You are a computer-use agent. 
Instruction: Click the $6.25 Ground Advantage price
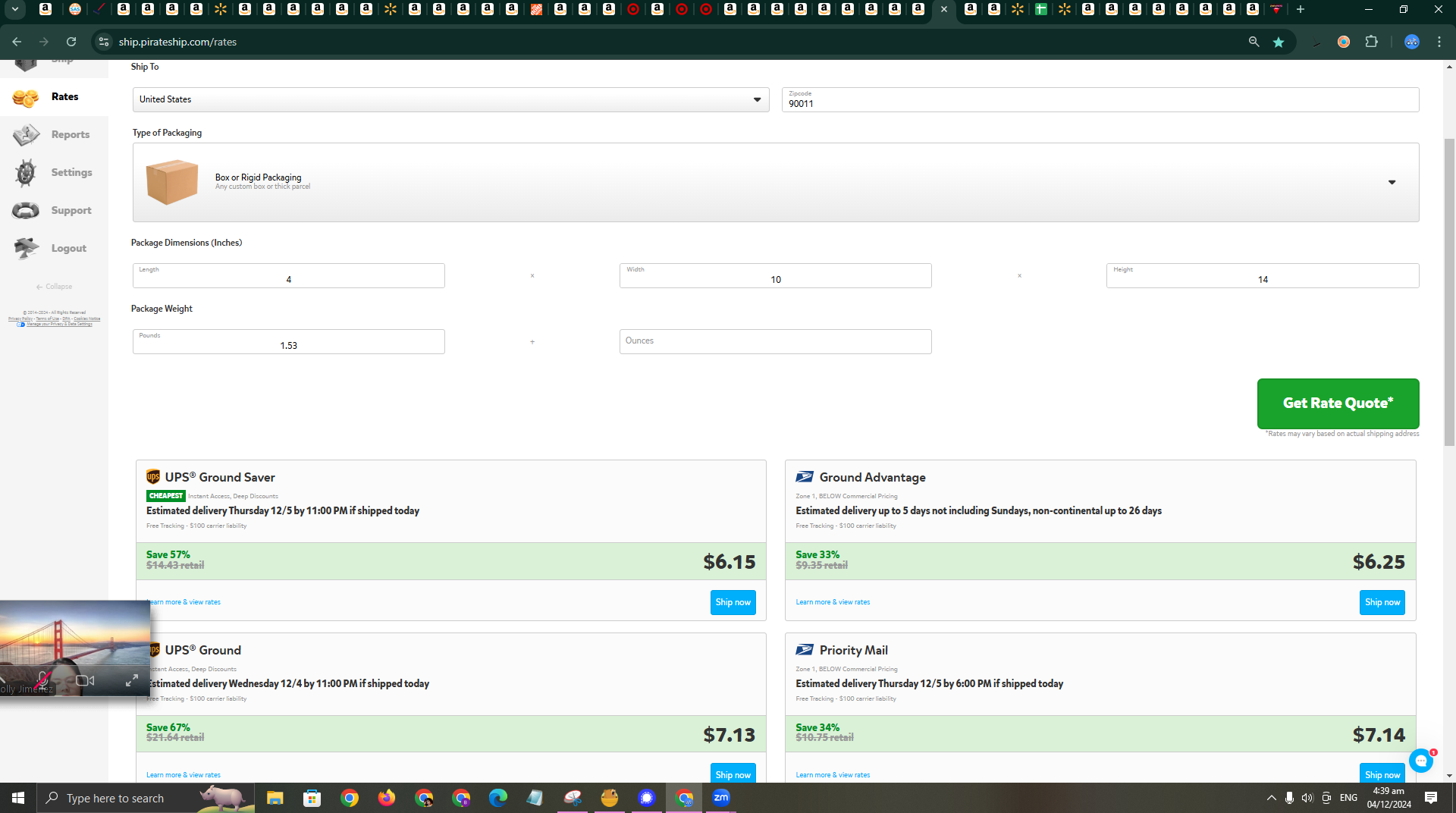coord(1379,562)
